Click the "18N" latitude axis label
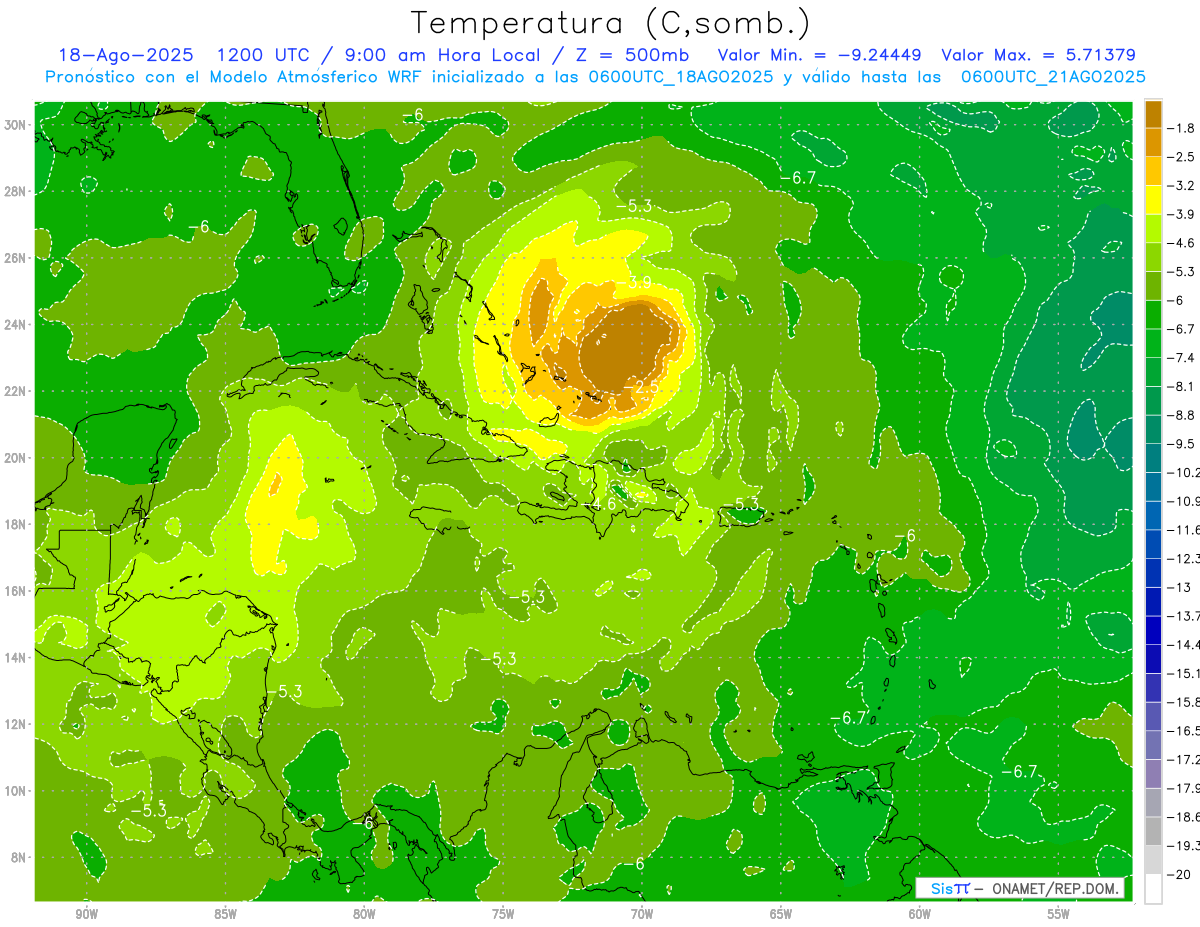This screenshot has width=1200, height=927. (16, 524)
